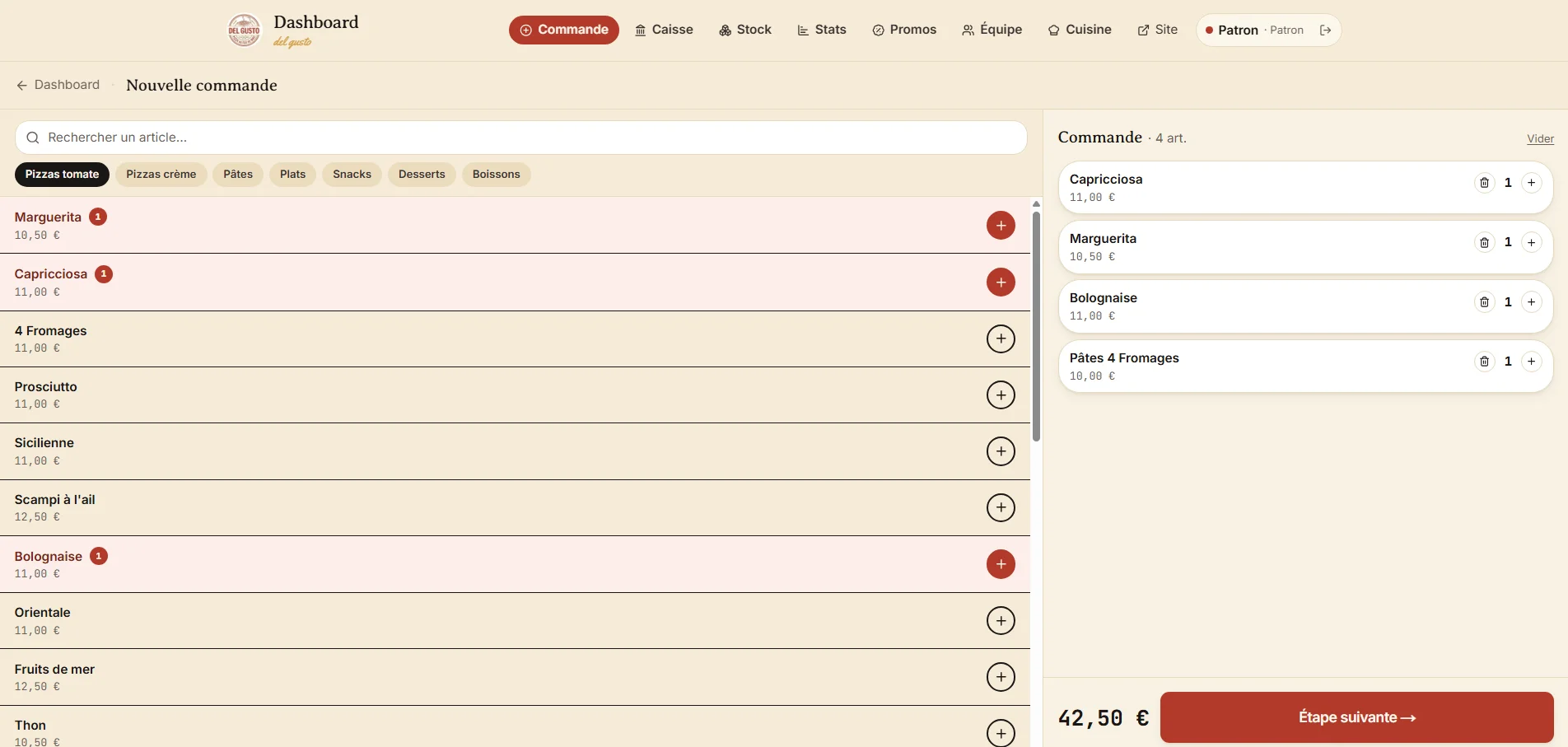Viewport: 1568px width, 747px height.
Task: Open the Stats section
Action: pyautogui.click(x=822, y=30)
